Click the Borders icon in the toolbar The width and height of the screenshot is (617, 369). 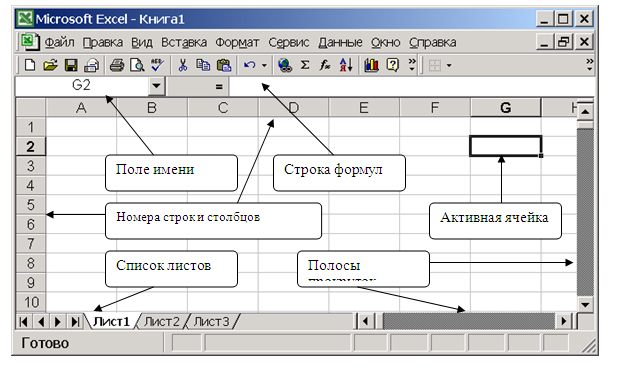[x=434, y=65]
